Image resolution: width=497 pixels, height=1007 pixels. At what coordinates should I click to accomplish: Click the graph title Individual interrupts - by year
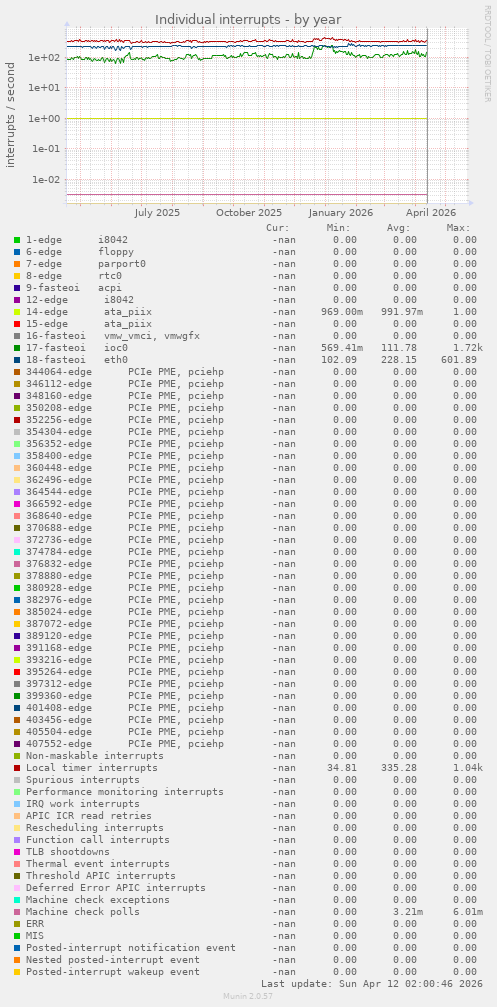click(x=248, y=19)
